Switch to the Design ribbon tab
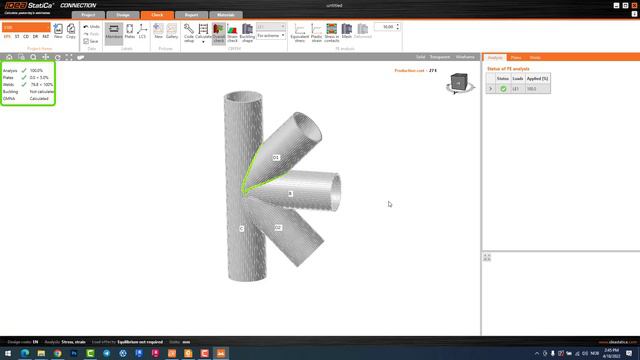 tap(123, 15)
